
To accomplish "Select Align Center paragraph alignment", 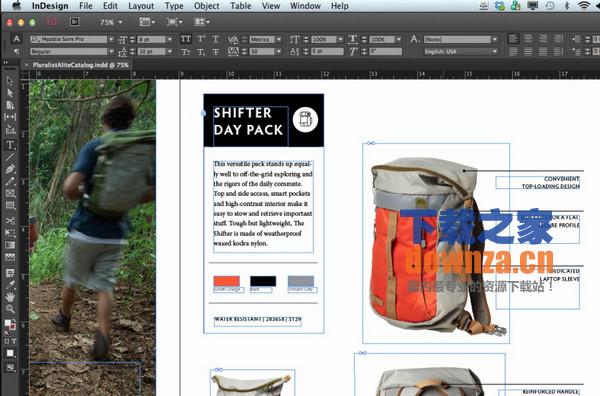I will [x=528, y=39].
